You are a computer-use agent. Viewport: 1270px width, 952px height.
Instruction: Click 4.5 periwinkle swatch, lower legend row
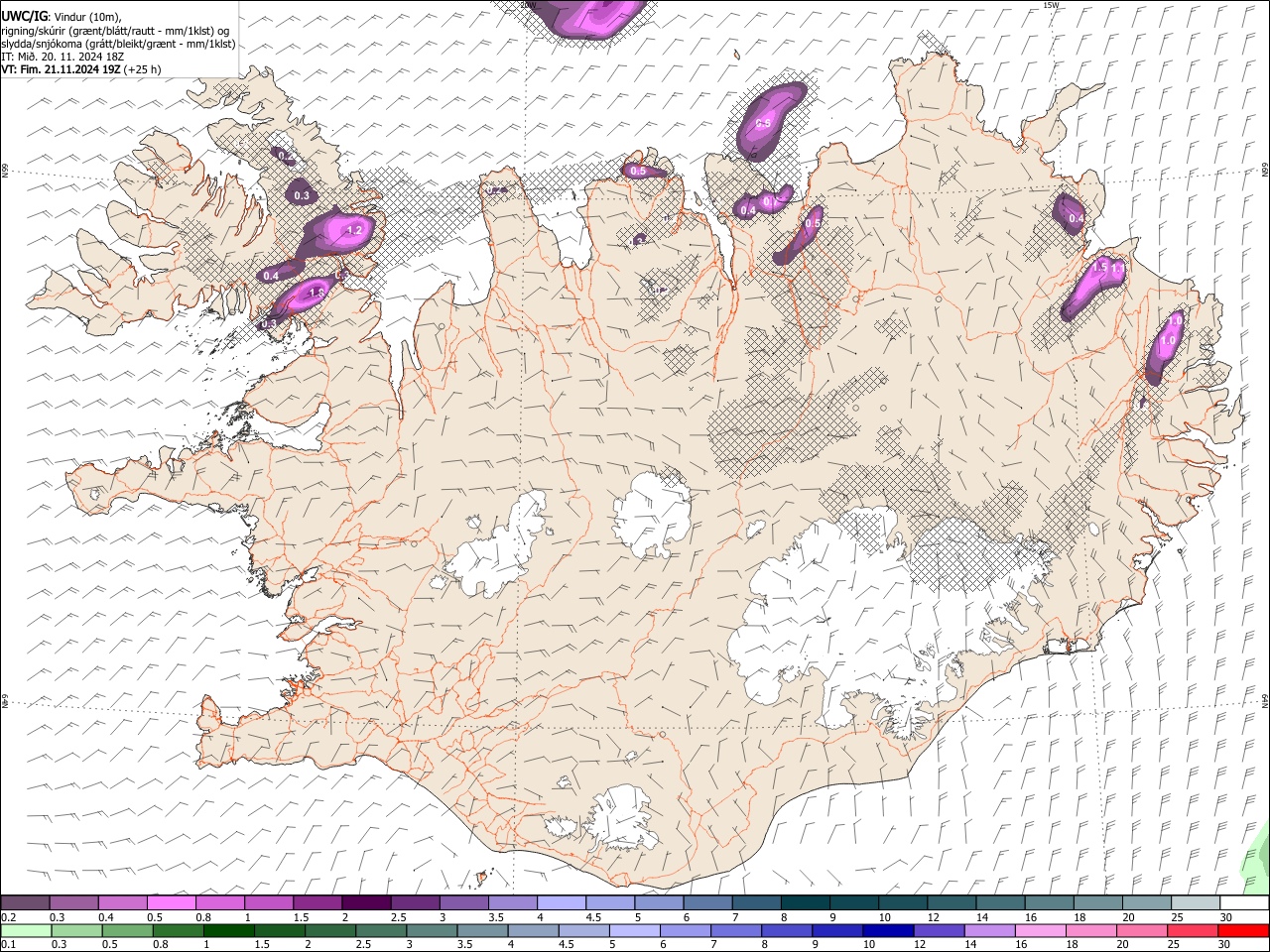(x=583, y=930)
